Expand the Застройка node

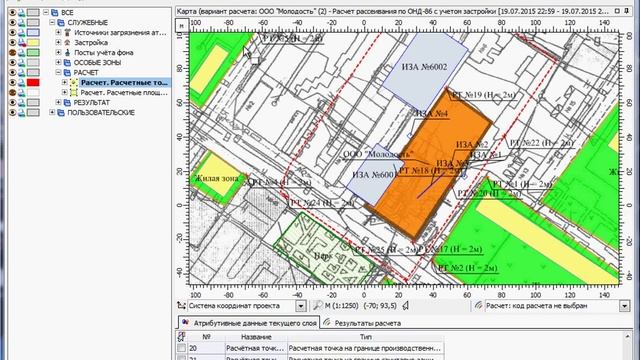[x=58, y=42]
